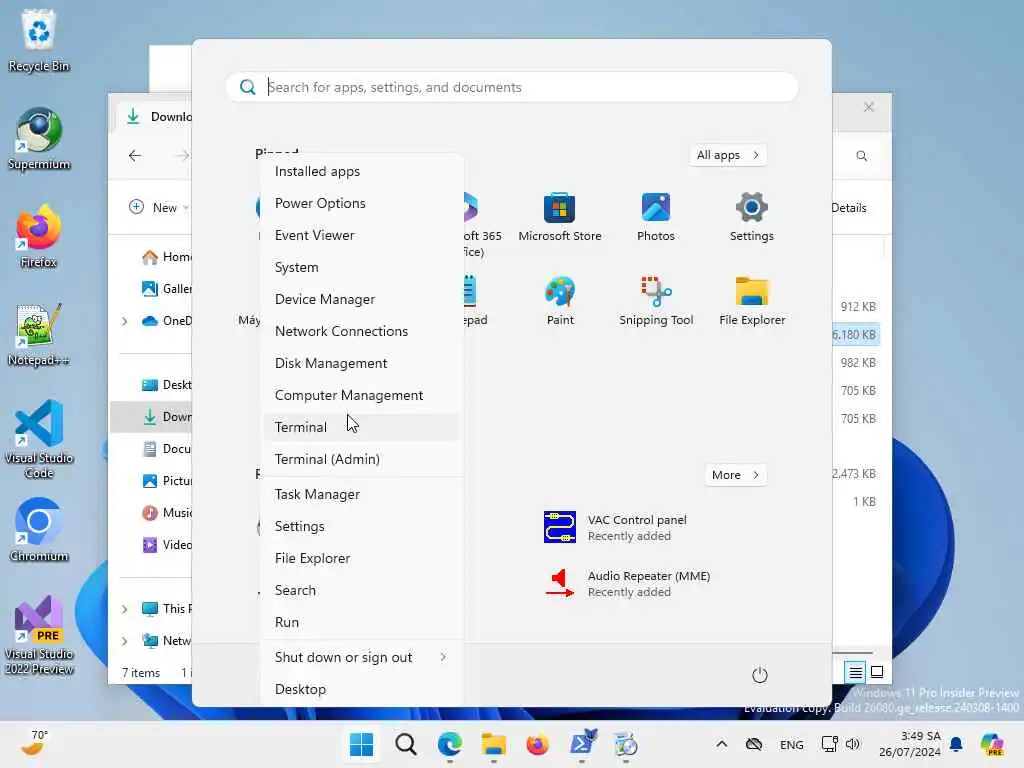Image resolution: width=1024 pixels, height=768 pixels.
Task: Open Firefox desktop shortcut
Action: click(x=39, y=237)
